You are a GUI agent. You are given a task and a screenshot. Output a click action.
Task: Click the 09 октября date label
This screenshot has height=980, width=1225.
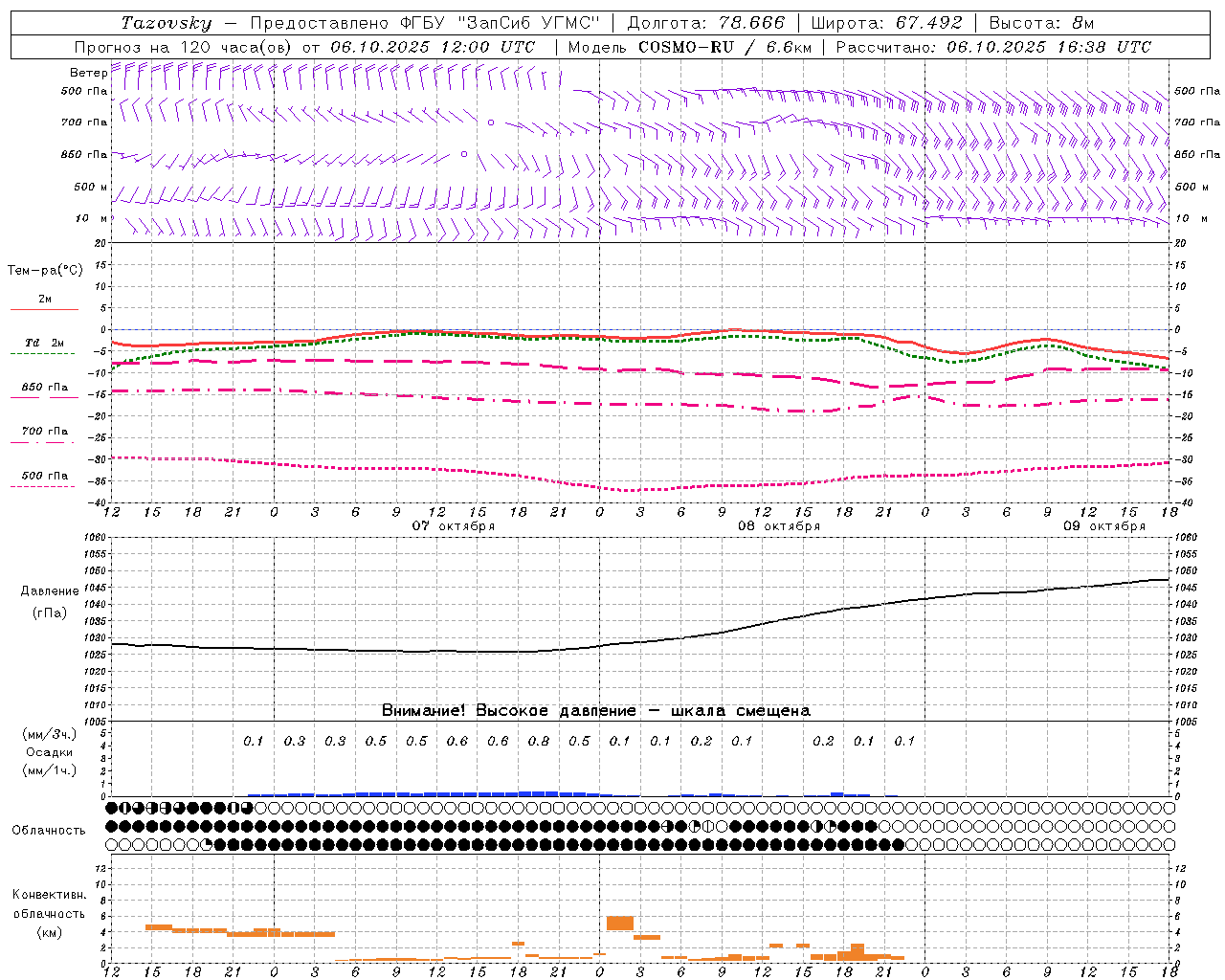(1104, 526)
